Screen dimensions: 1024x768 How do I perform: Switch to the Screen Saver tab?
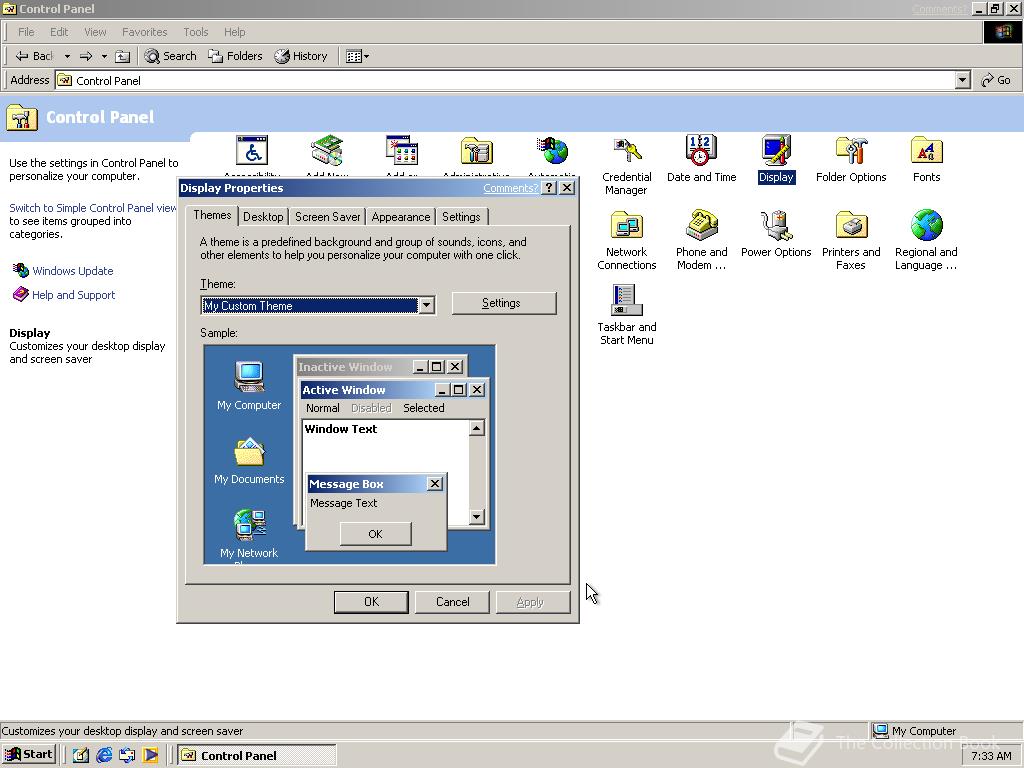tap(327, 217)
